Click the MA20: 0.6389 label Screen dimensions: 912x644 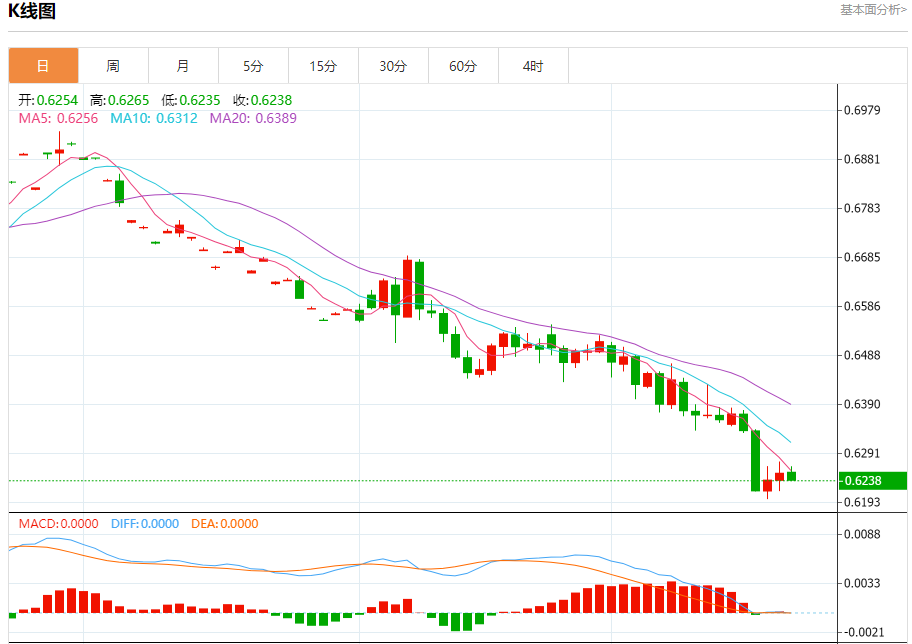click(x=253, y=118)
